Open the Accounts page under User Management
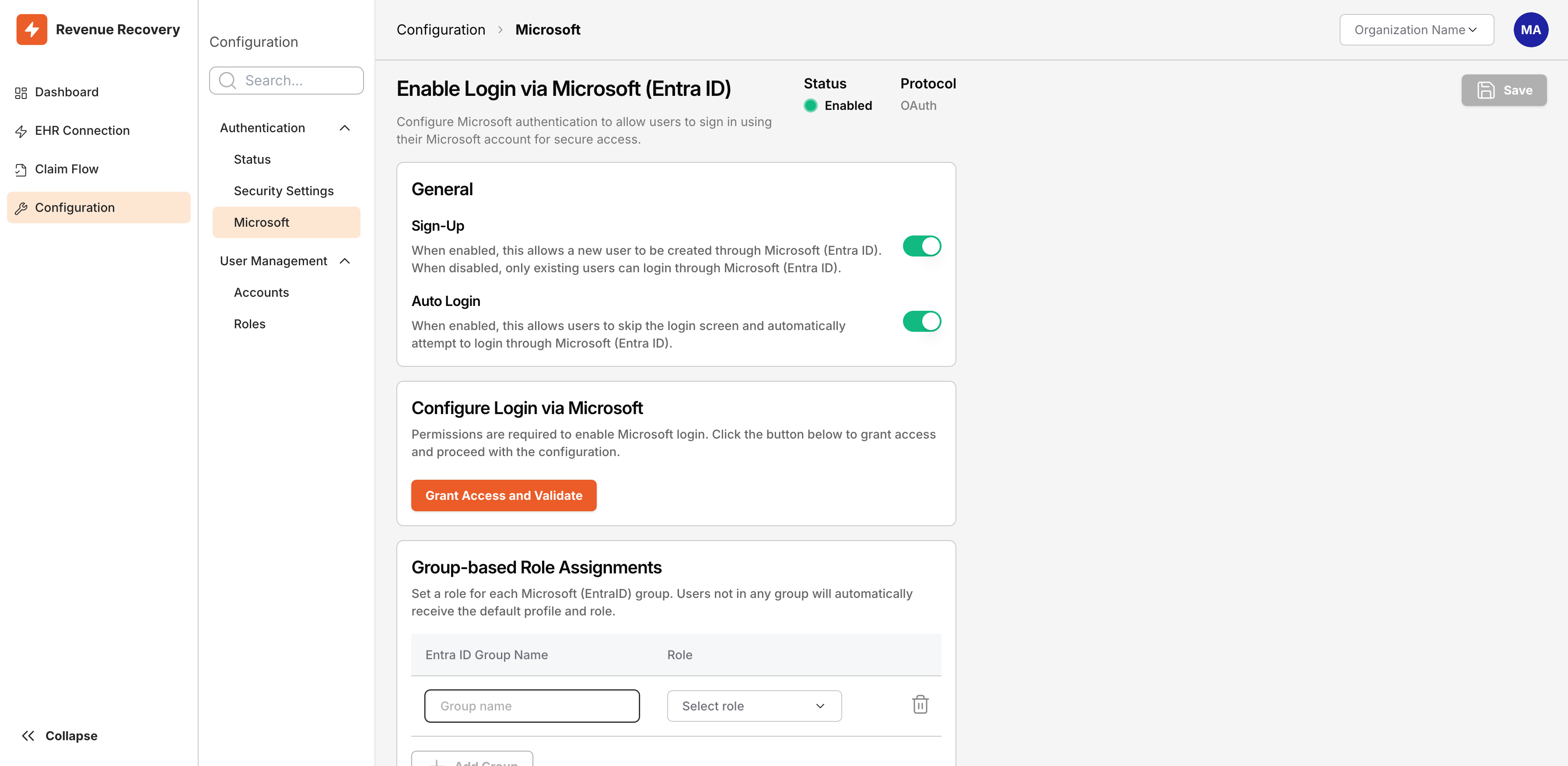The image size is (1568, 766). (261, 292)
